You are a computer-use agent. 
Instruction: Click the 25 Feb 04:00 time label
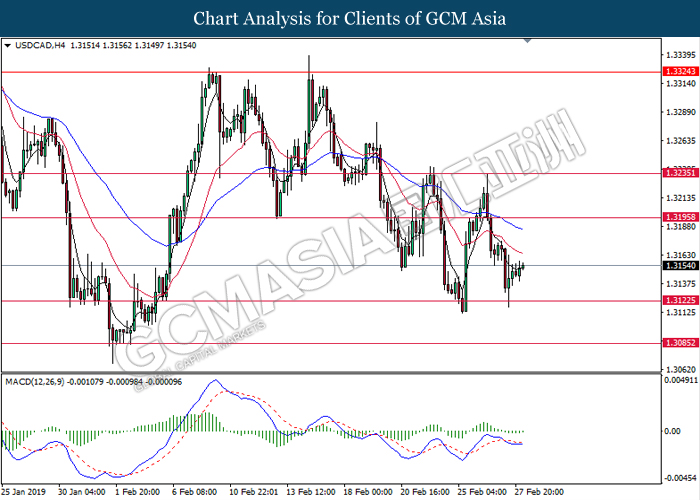[x=482, y=492]
